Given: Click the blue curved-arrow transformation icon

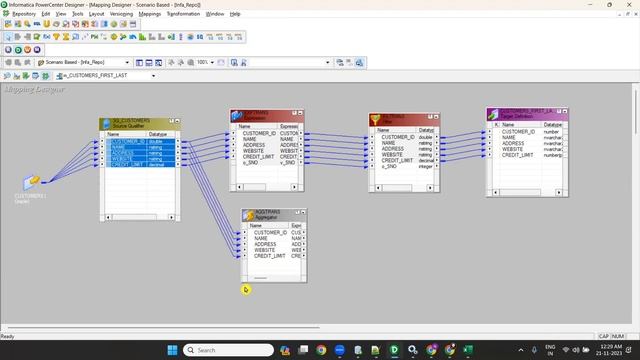Looking at the screenshot, I should point(133,37).
